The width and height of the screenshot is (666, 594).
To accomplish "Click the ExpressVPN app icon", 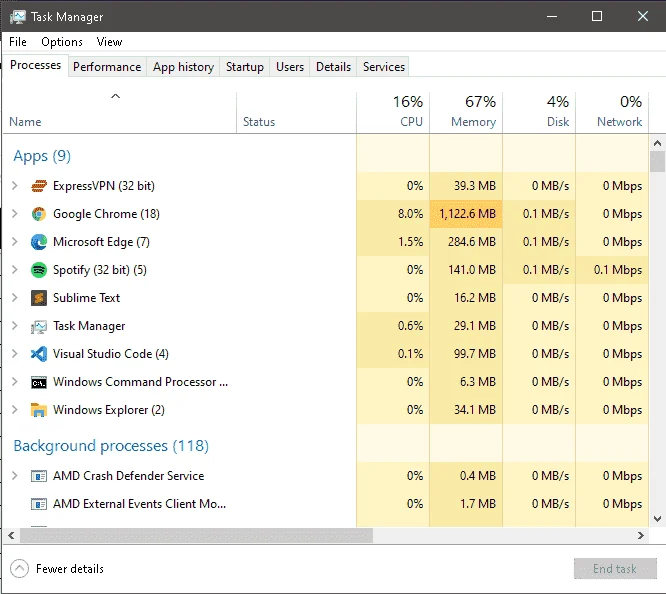I will click(39, 186).
